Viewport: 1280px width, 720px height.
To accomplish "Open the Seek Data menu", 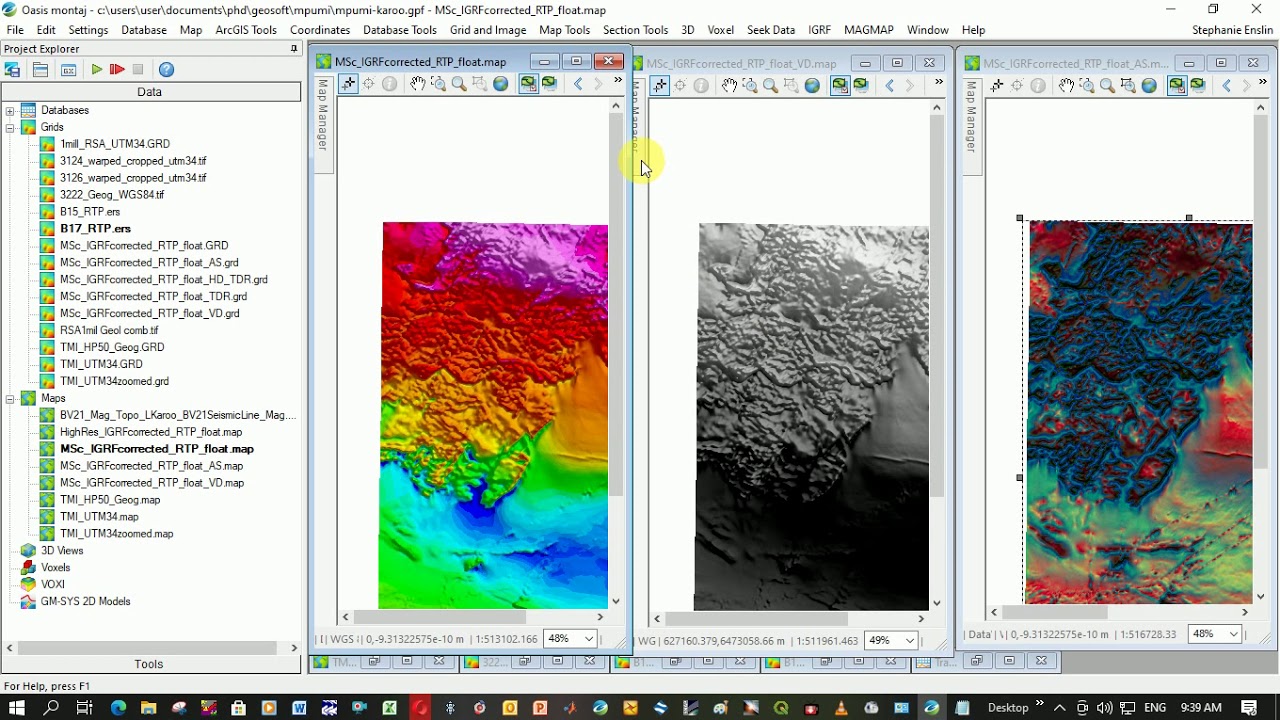I will pos(771,30).
